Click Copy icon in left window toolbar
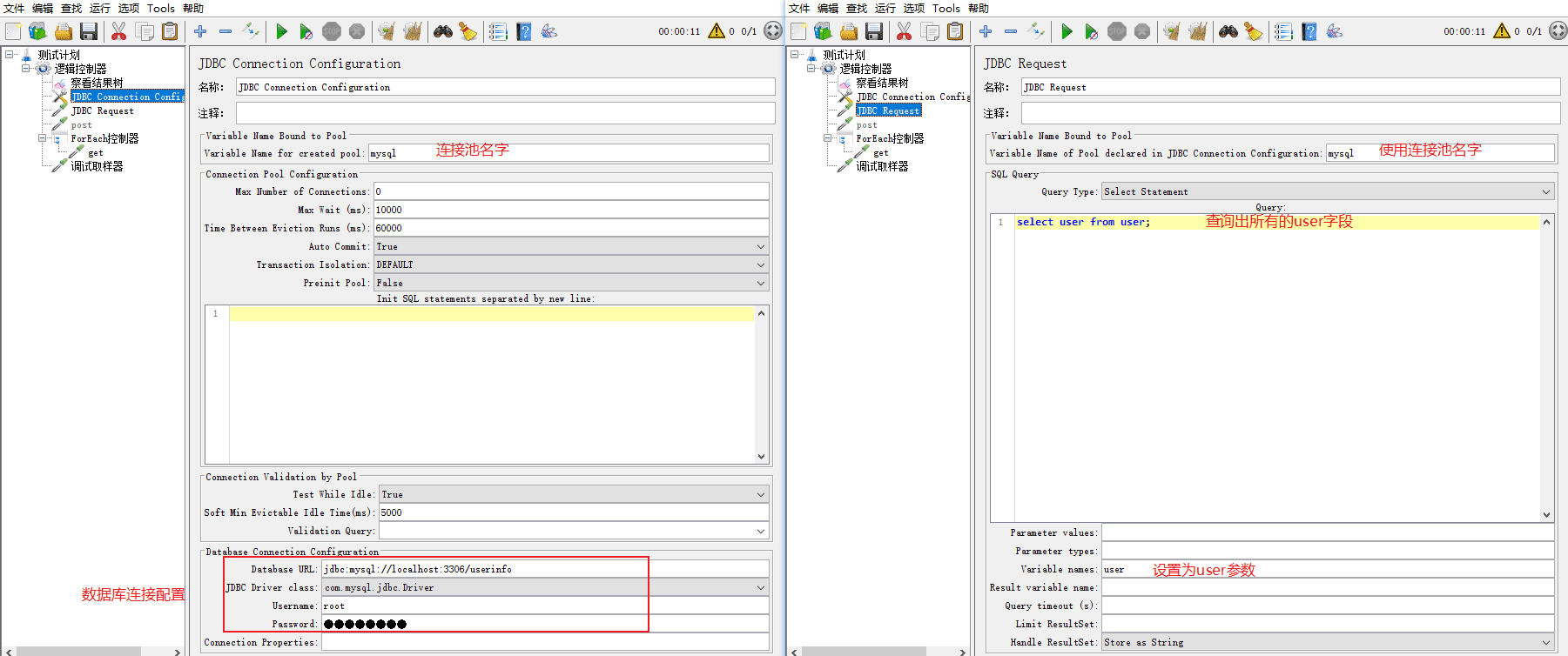 coord(145,31)
